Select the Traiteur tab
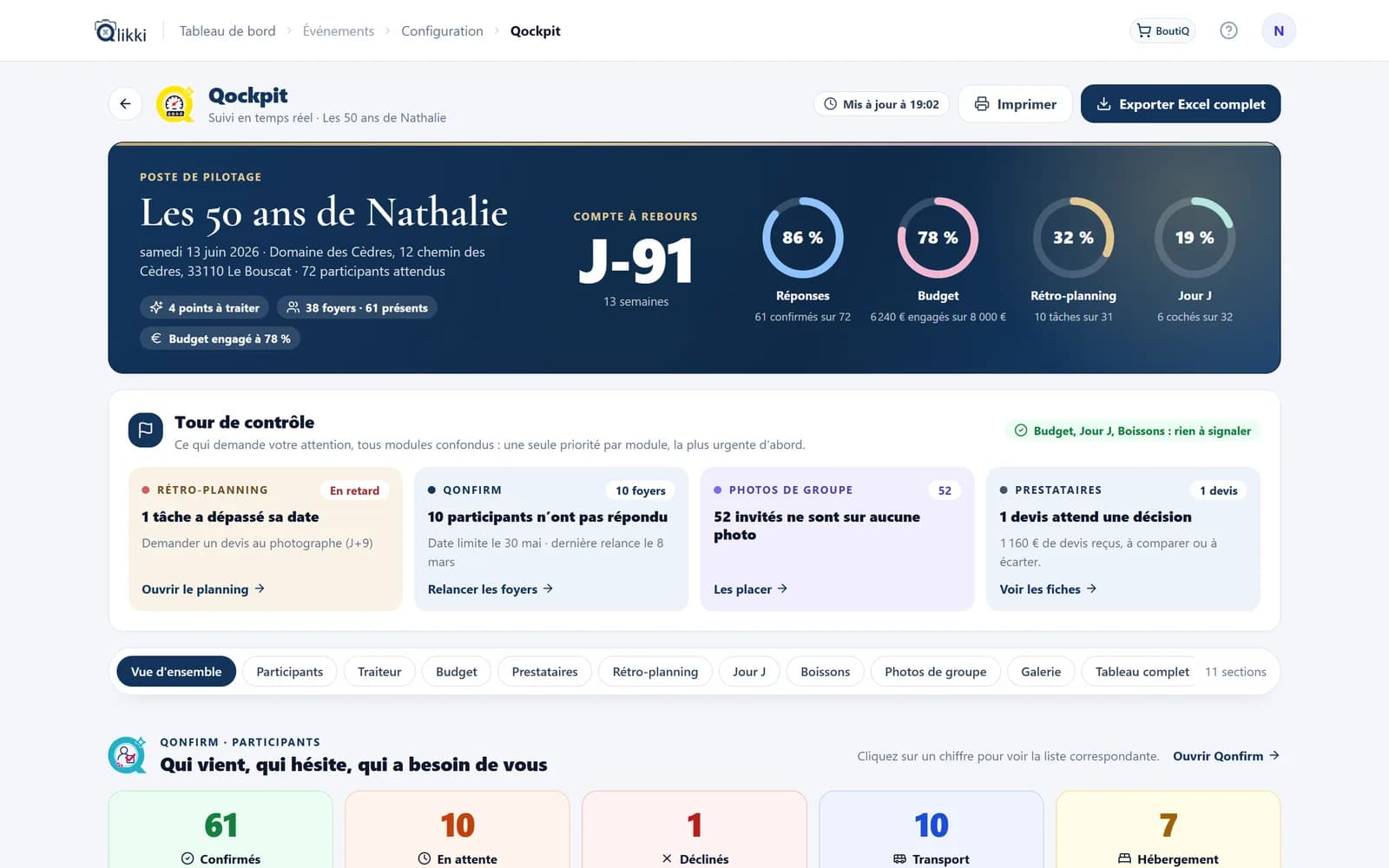The width and height of the screenshot is (1389, 868). click(379, 671)
